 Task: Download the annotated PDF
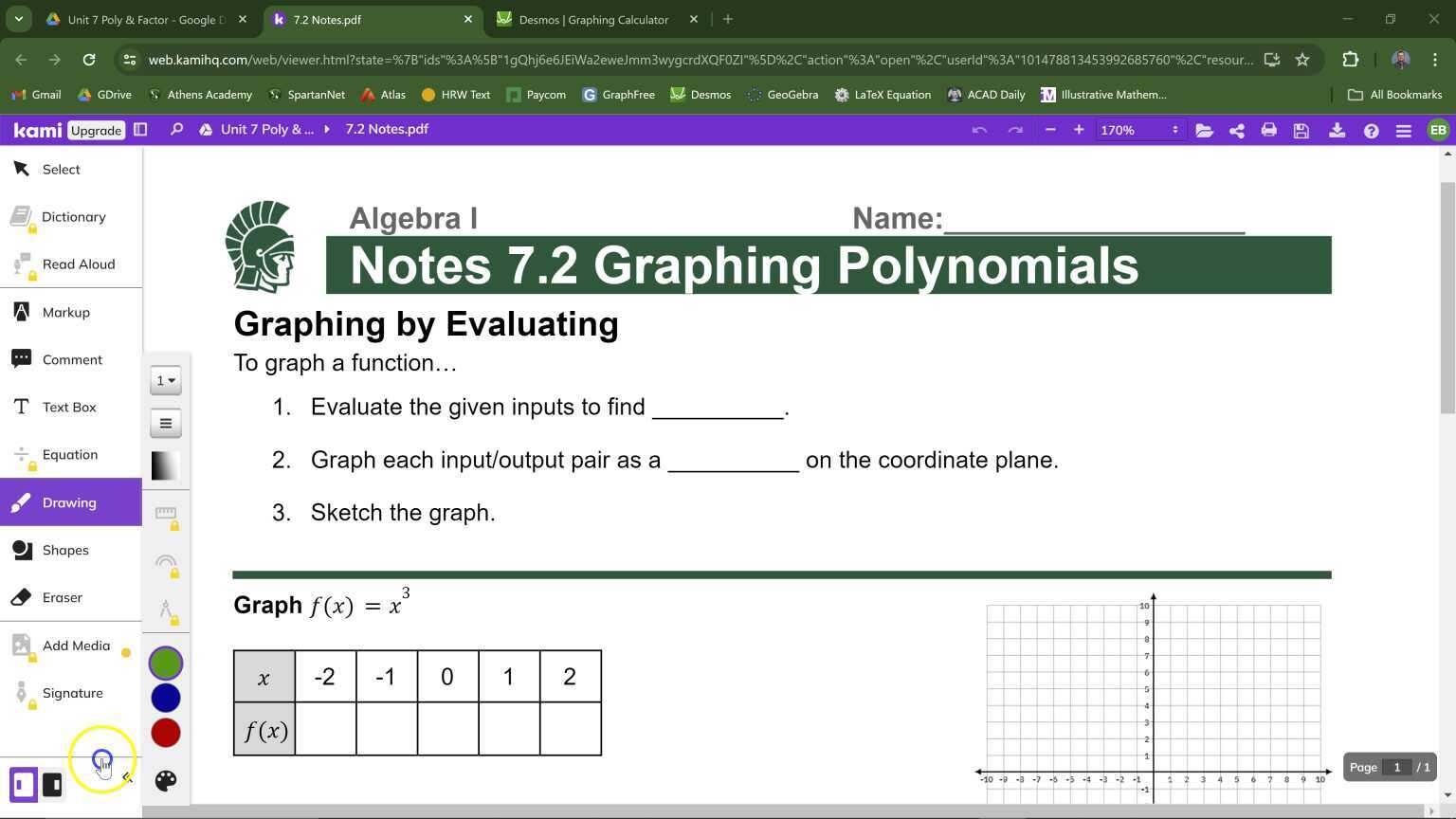(1338, 130)
